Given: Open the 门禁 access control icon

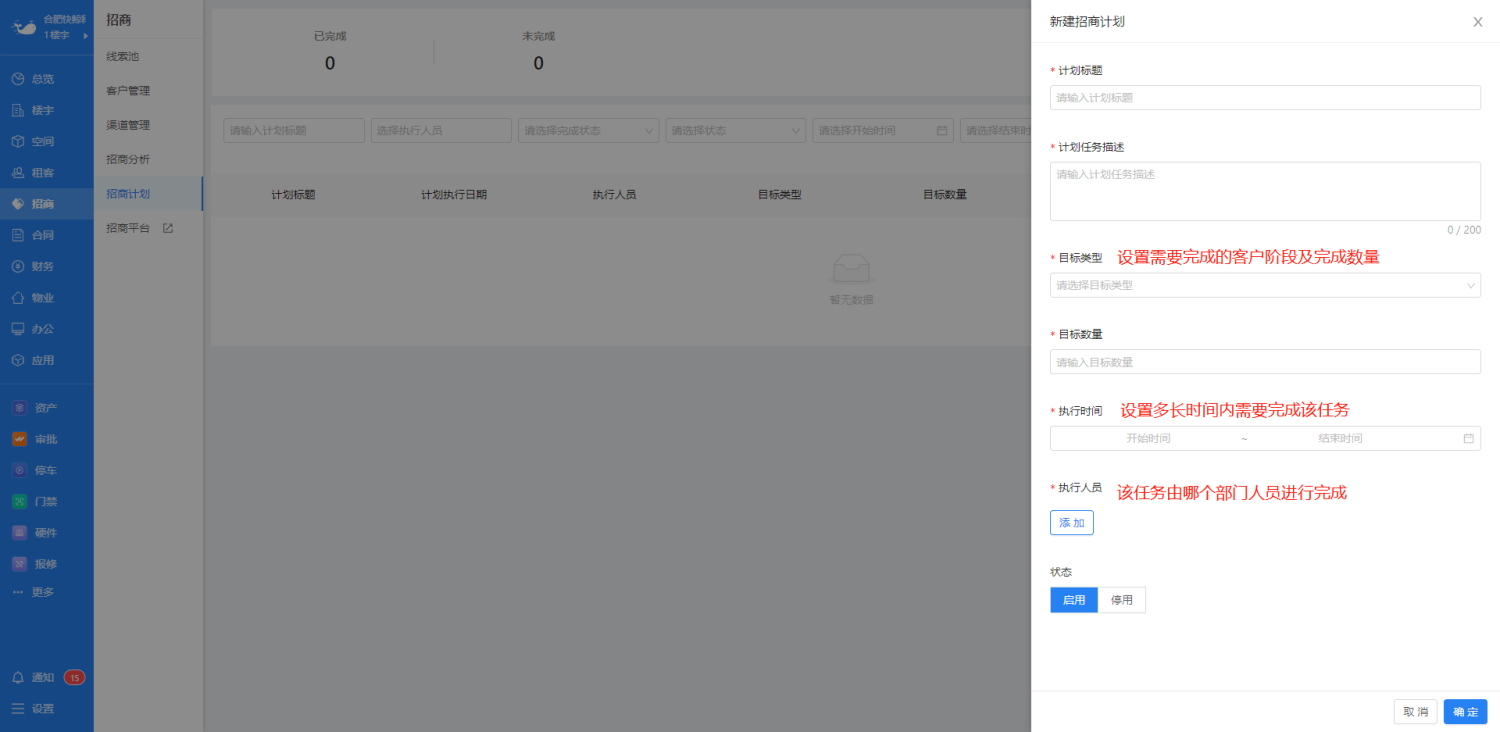Looking at the screenshot, I should (19, 501).
